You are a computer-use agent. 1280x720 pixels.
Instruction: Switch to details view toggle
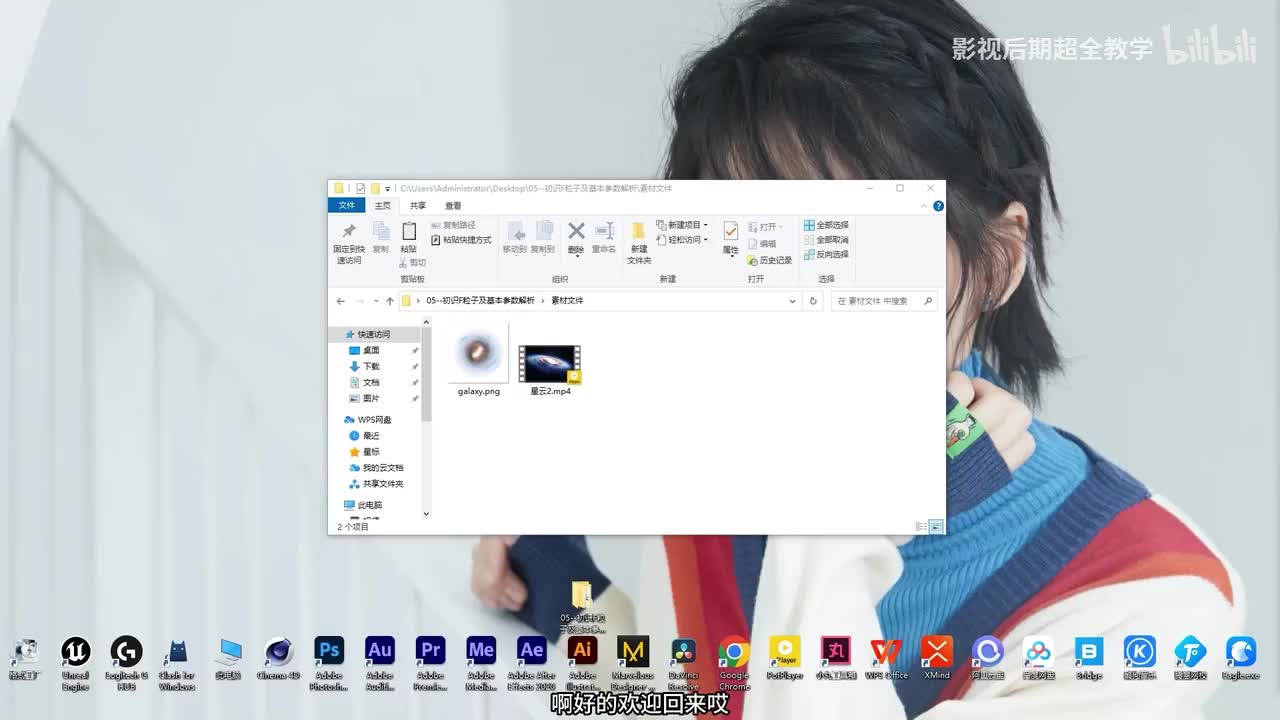point(921,526)
